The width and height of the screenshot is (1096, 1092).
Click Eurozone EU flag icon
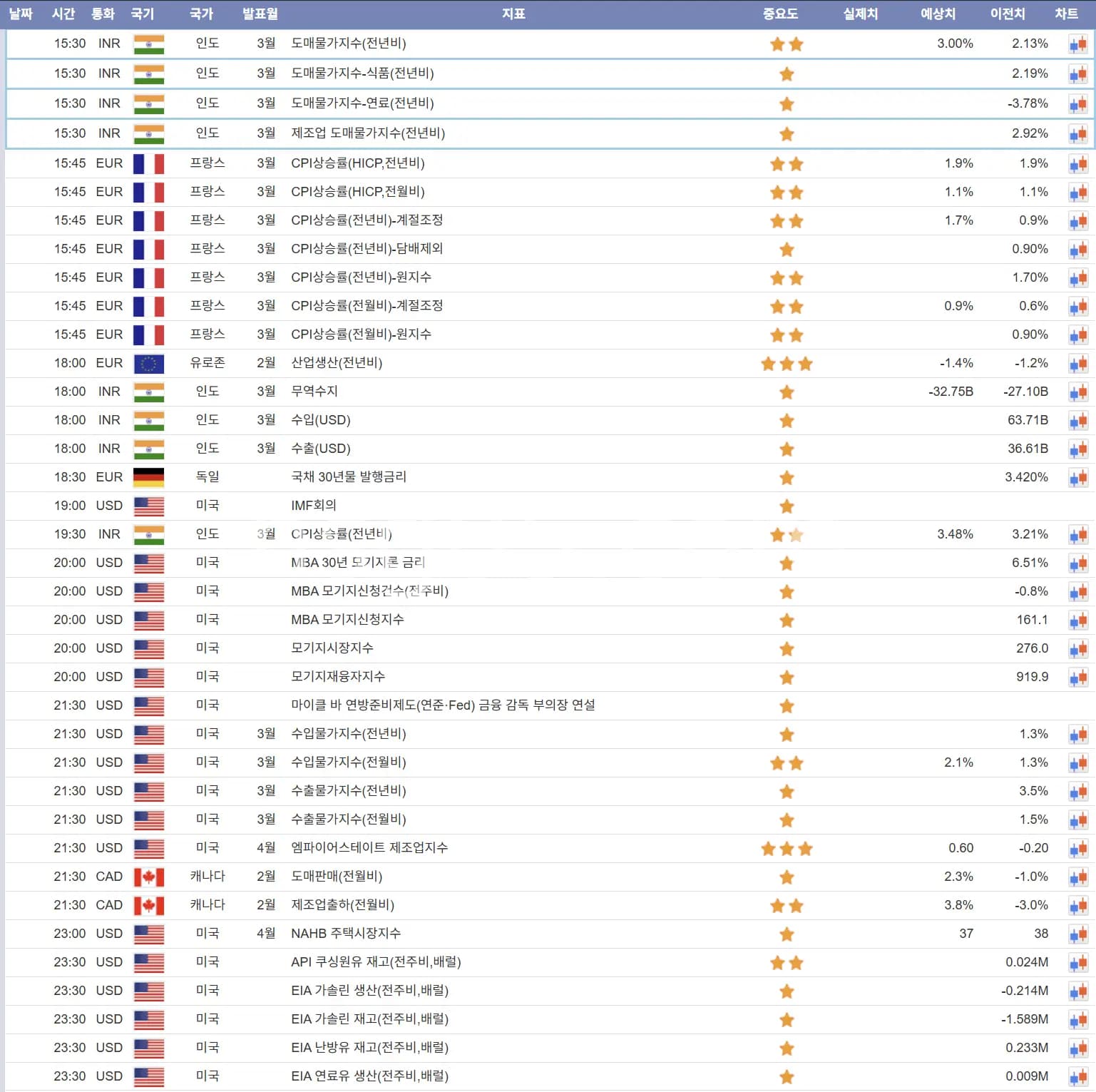(148, 364)
